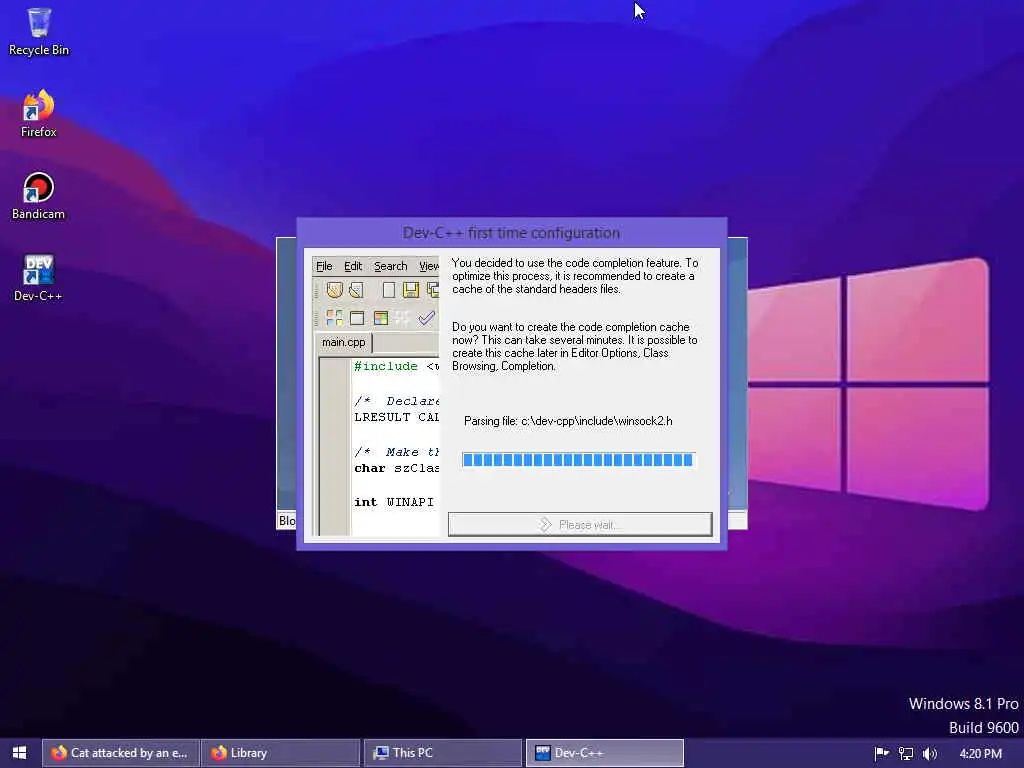Click the Please wait button in the dialog
The height and width of the screenshot is (768, 1024).
click(580, 524)
